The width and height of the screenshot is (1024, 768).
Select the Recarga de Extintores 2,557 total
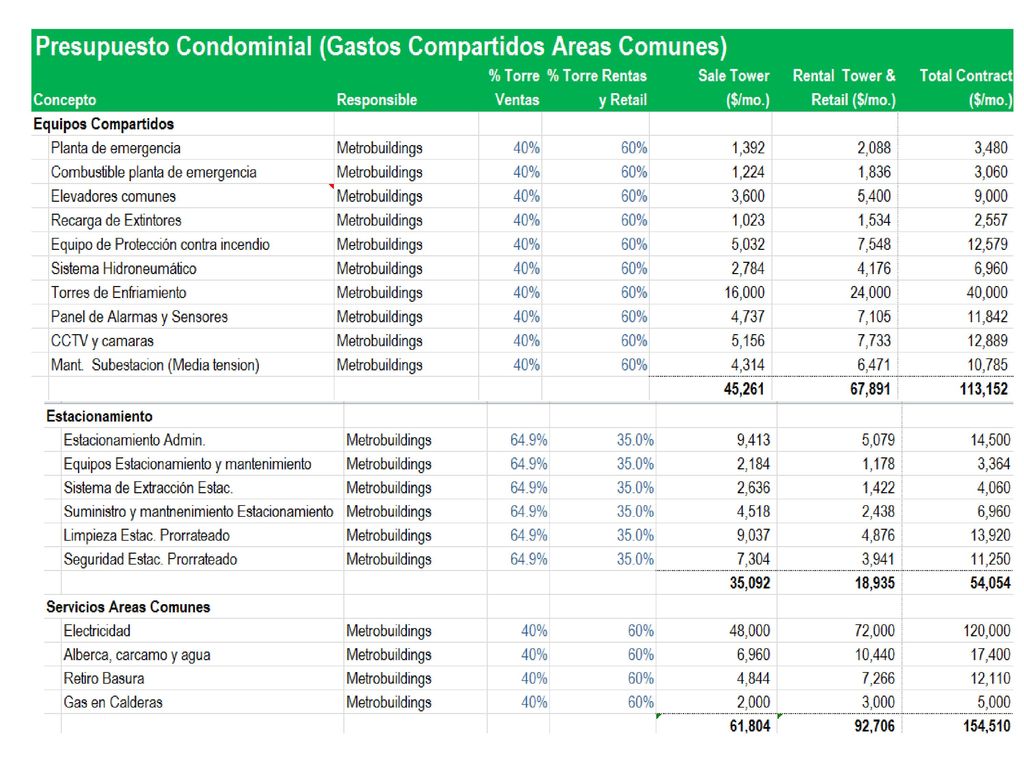(991, 221)
